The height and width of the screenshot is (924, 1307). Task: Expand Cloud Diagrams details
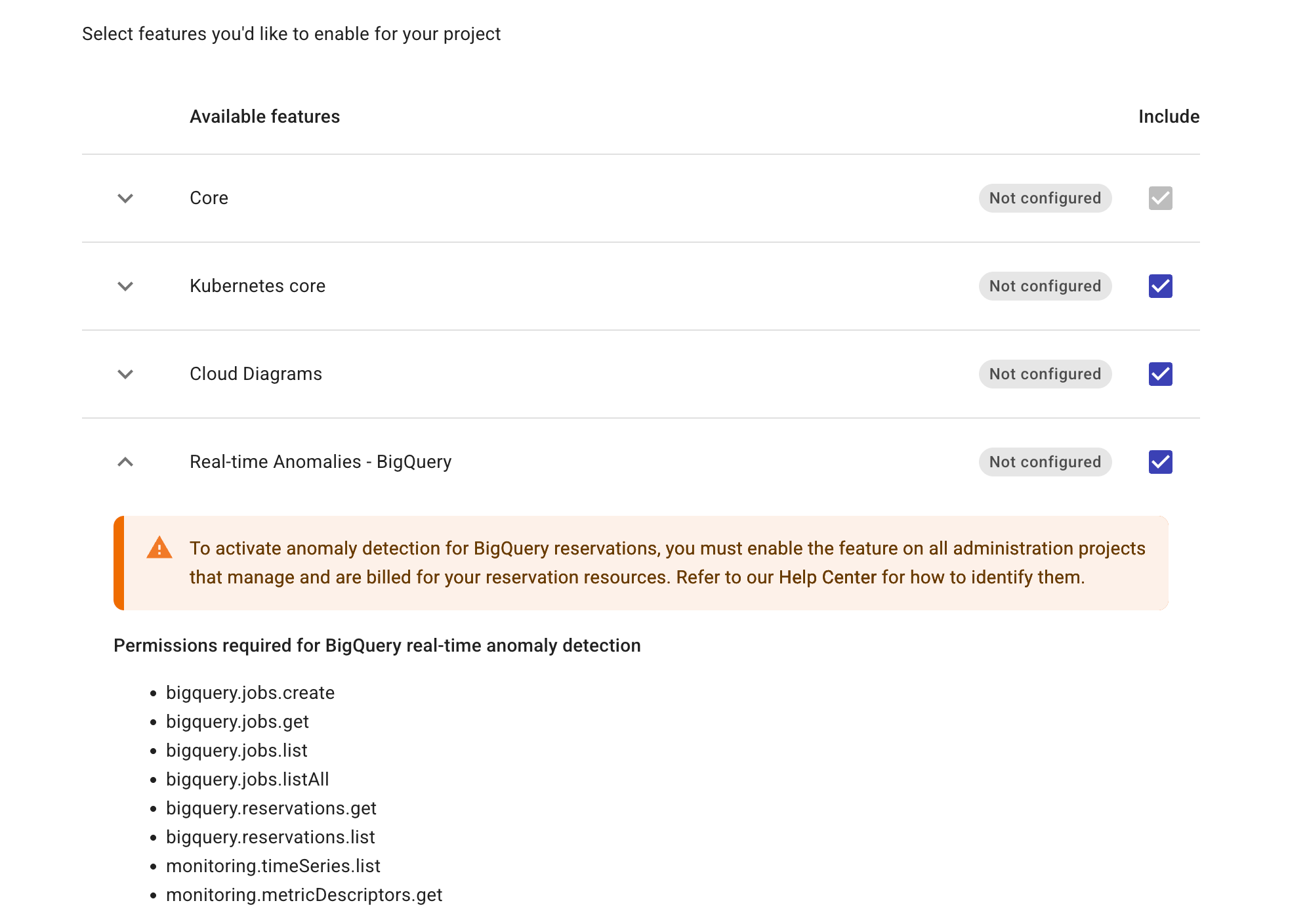pos(125,374)
